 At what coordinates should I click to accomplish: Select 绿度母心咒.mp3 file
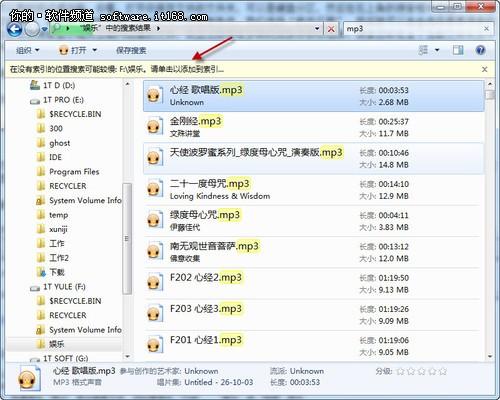(313, 221)
